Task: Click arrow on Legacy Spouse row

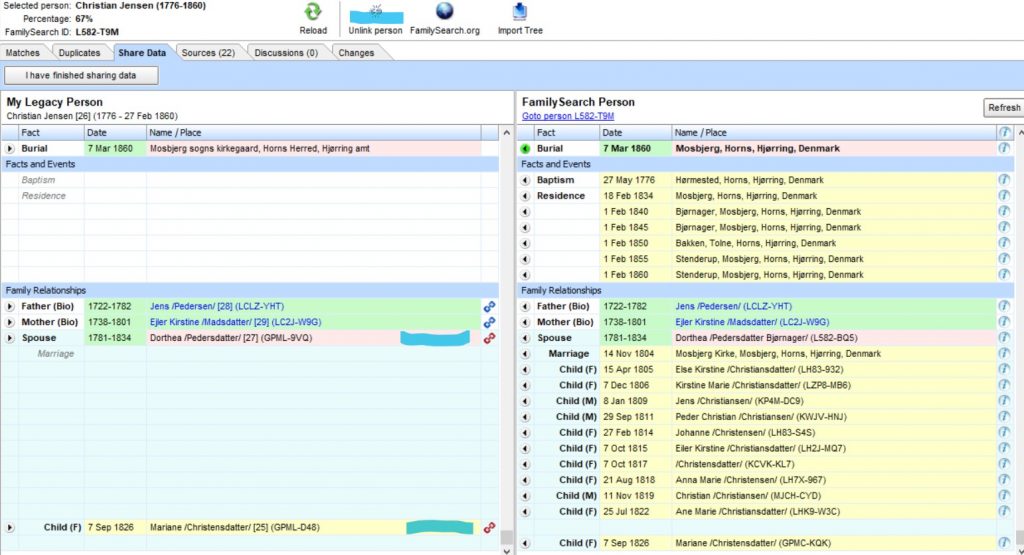Action: pos(10,338)
